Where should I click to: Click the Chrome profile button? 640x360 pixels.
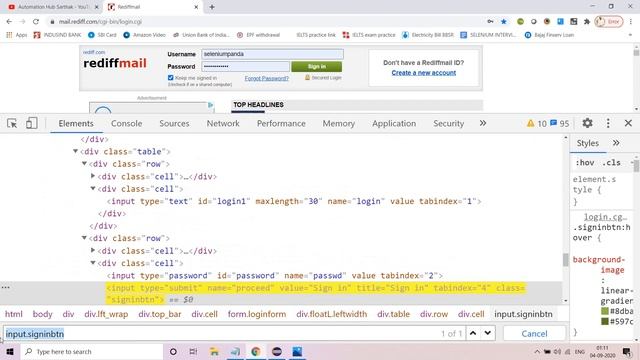tap(609, 22)
